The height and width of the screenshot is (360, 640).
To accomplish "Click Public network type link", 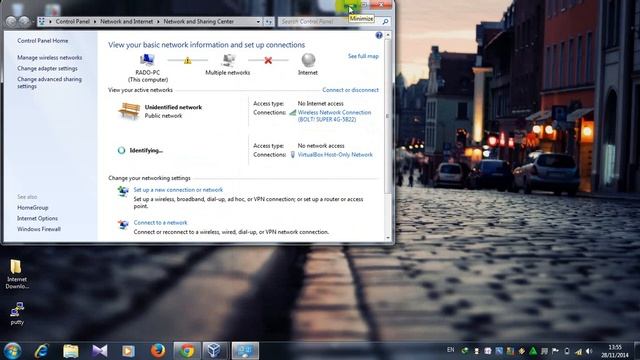I will (163, 116).
